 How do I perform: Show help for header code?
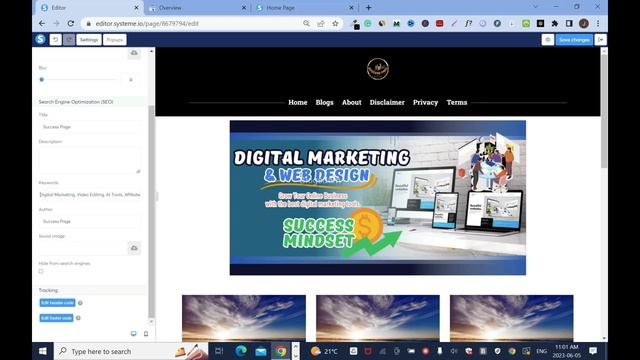click(x=80, y=303)
